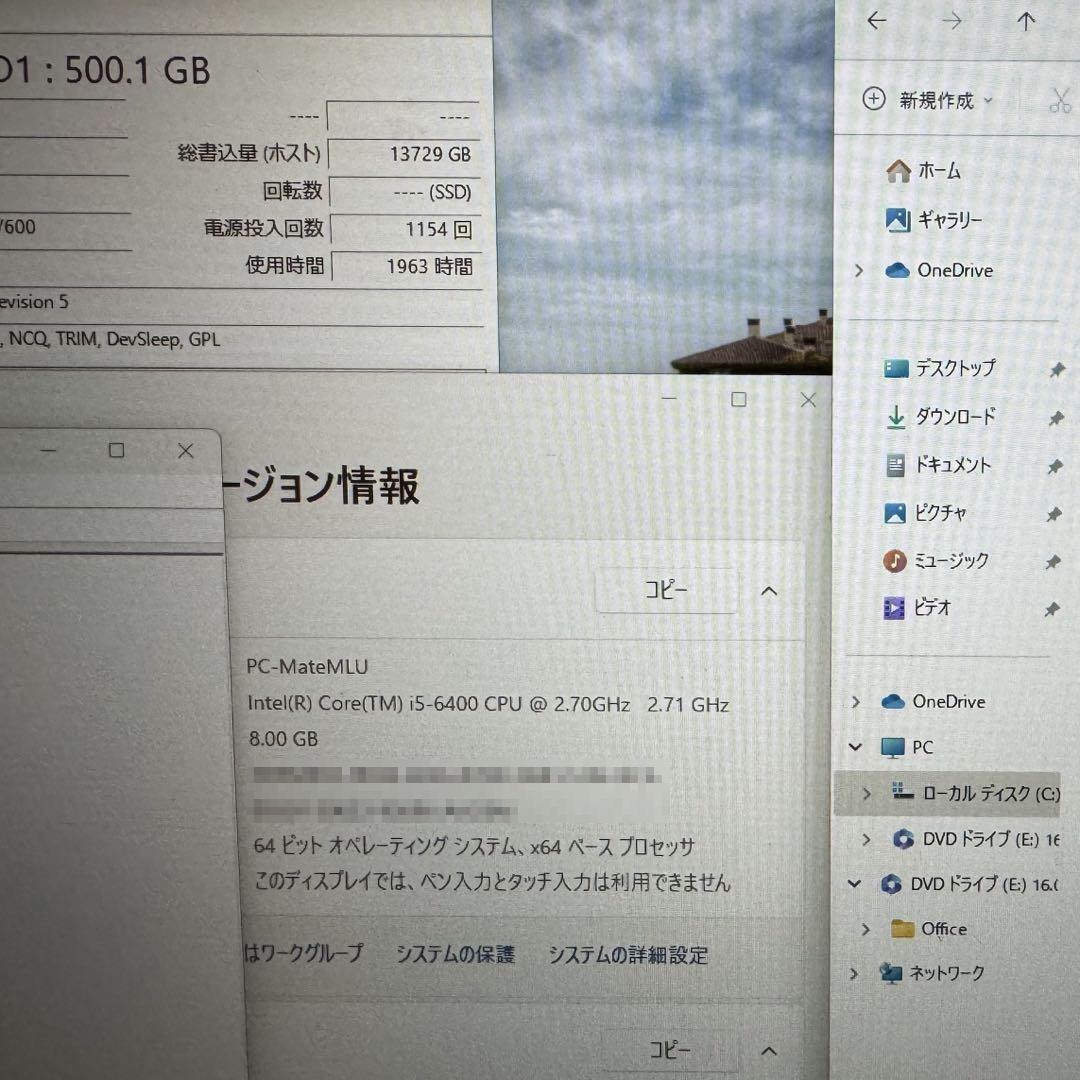This screenshot has width=1080, height=1080.
Task: Maximize the settings window
Action: 738,399
